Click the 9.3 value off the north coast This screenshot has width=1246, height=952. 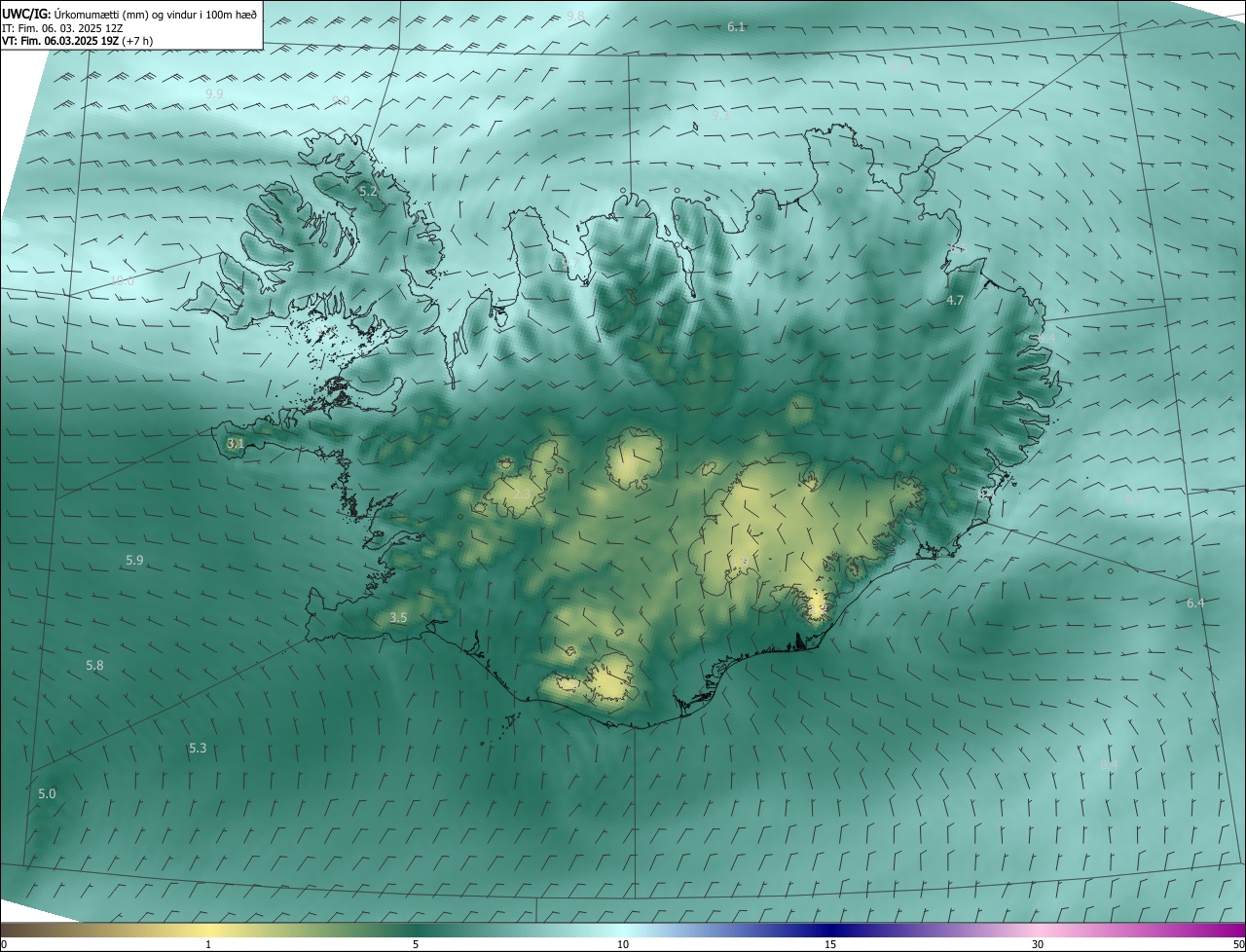719,115
